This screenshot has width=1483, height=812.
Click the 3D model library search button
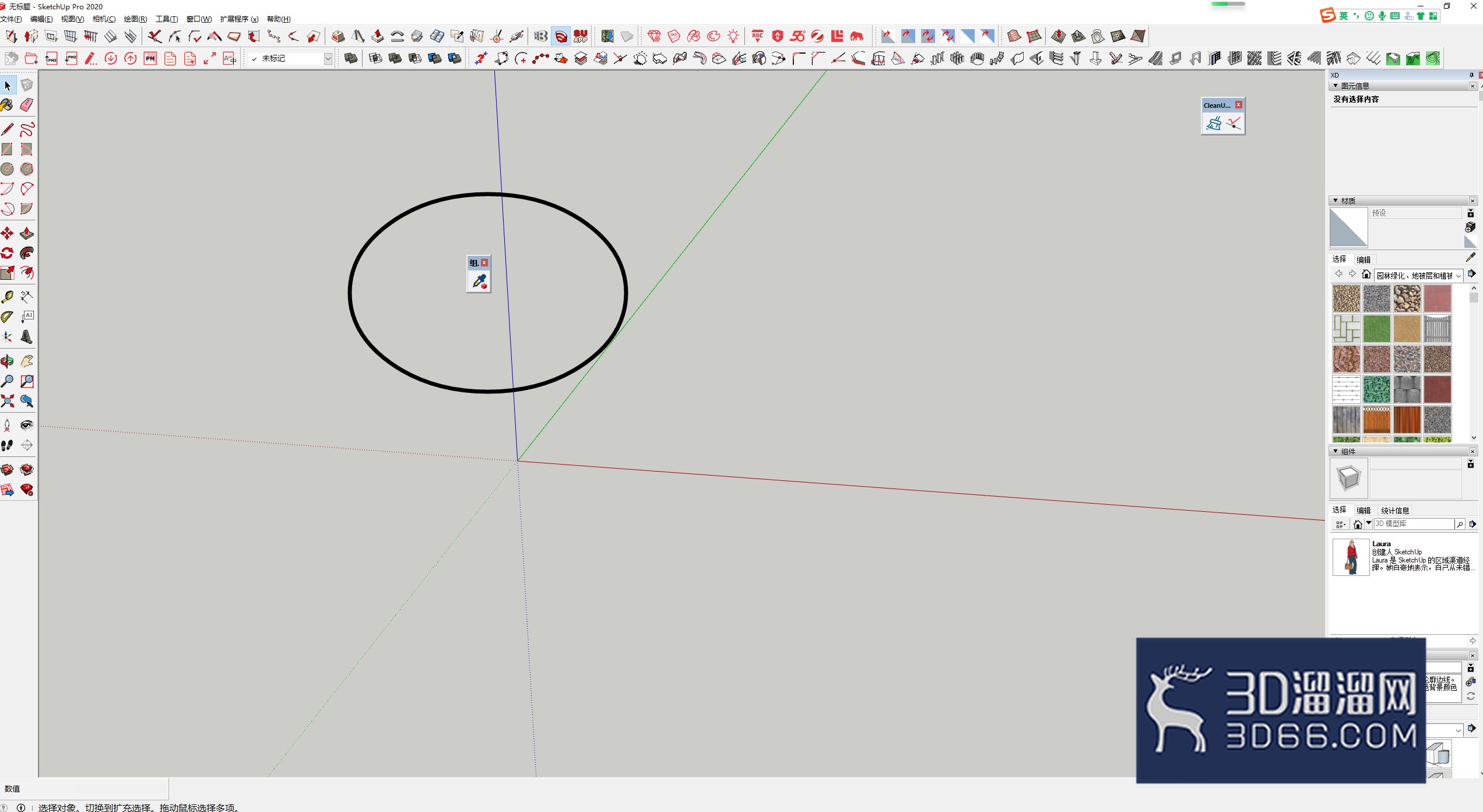pos(1460,524)
